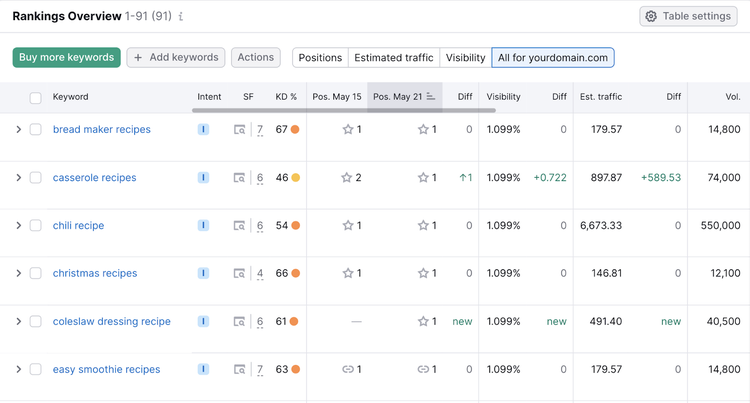This screenshot has width=750, height=403.
Task: Select the easy smoothie recipes row checkbox
Action: point(35,369)
